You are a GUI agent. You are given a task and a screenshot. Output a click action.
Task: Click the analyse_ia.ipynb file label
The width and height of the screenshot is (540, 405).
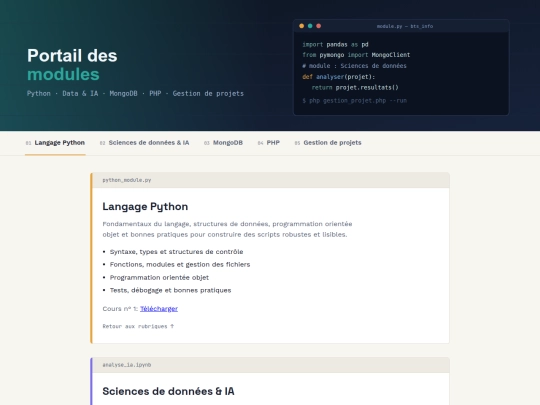pos(127,365)
